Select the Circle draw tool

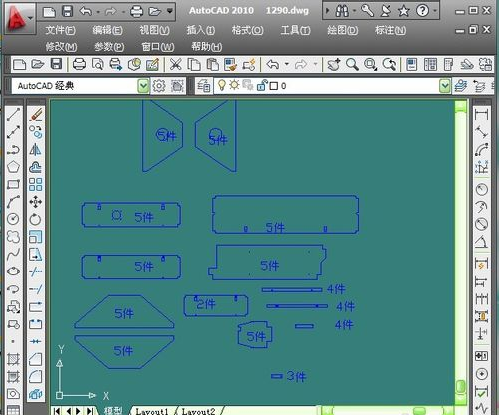pyautogui.click(x=13, y=219)
